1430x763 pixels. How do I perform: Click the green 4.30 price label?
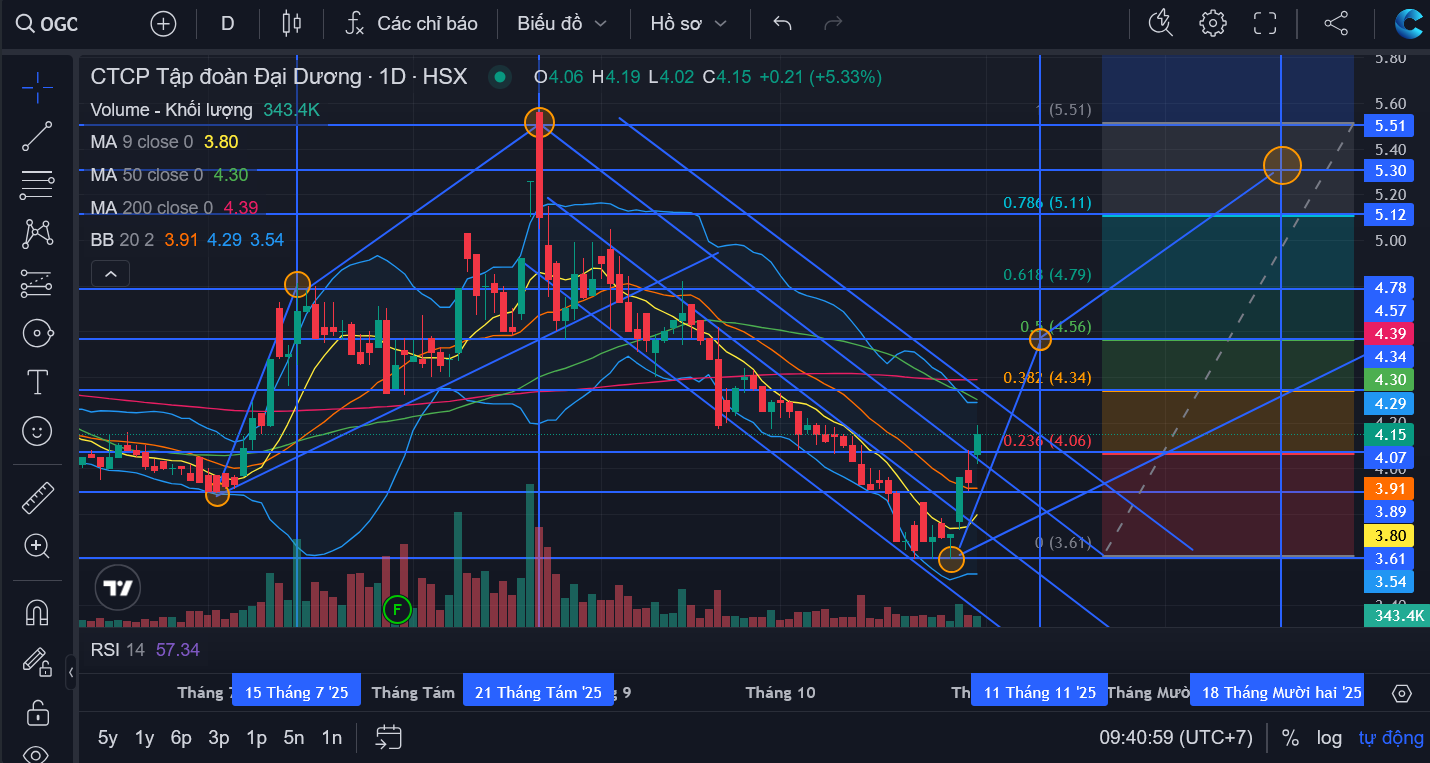tap(1390, 380)
